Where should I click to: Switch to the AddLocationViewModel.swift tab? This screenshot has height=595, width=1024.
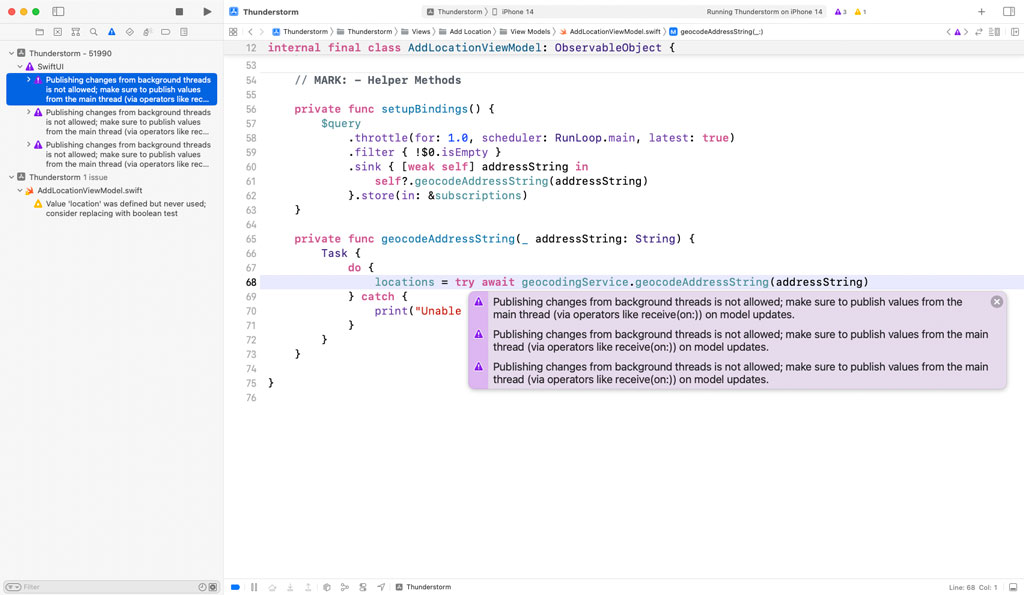coord(616,31)
